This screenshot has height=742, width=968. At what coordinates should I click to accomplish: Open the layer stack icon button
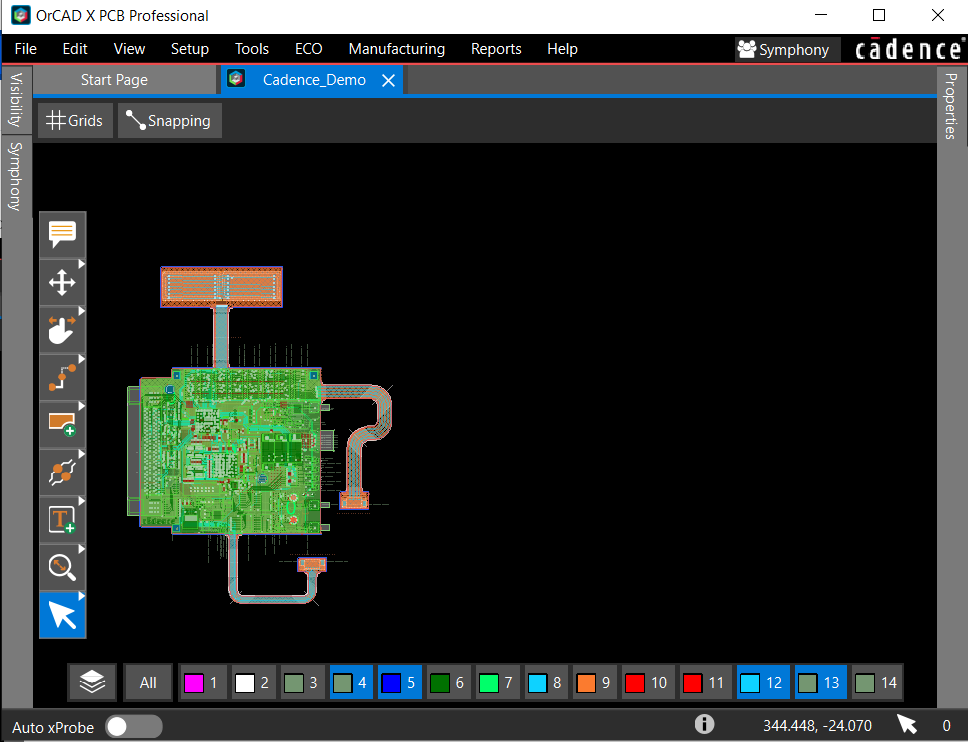[x=93, y=682]
